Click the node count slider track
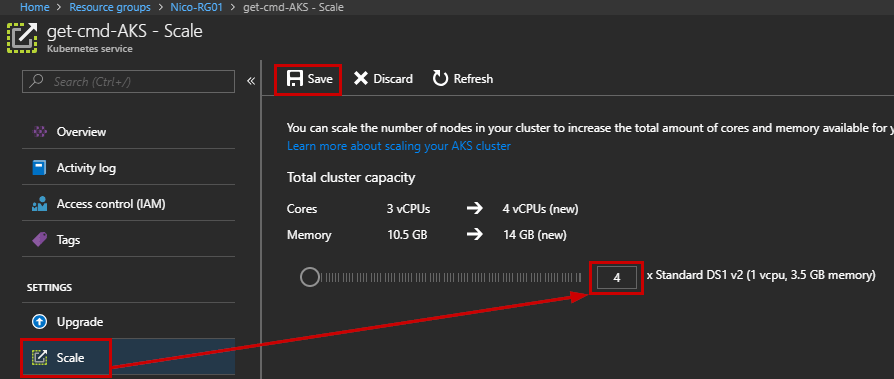This screenshot has width=894, height=379. [450, 278]
